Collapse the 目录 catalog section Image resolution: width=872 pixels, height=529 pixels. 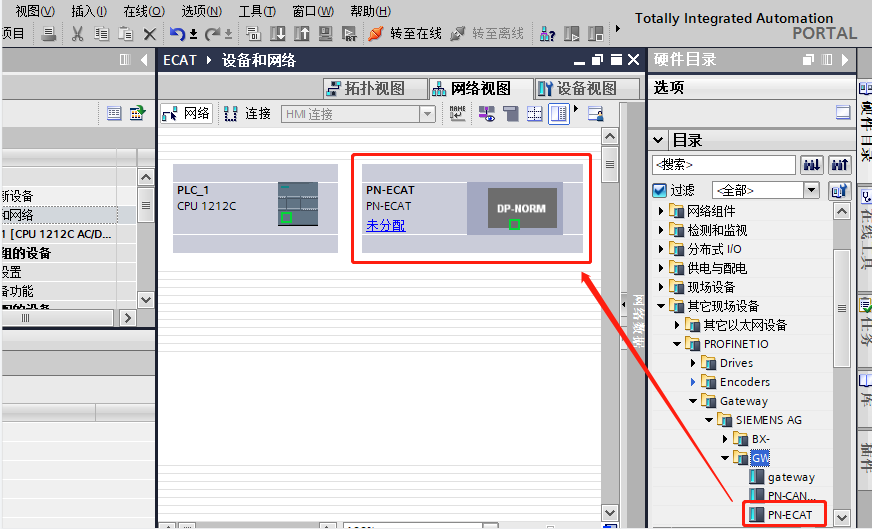[659, 140]
